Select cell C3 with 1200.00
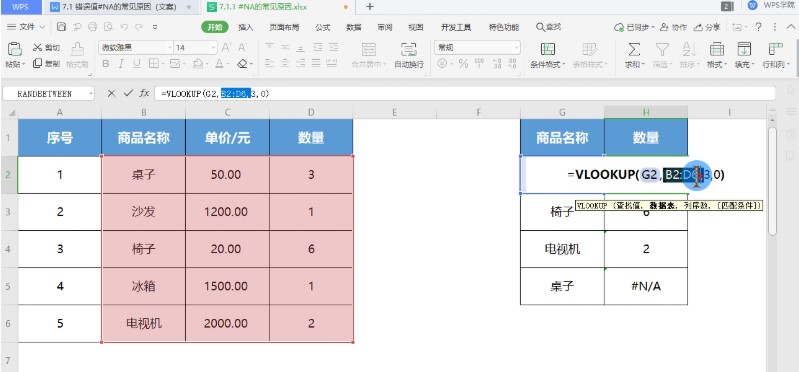This screenshot has height=372, width=799. 227,212
